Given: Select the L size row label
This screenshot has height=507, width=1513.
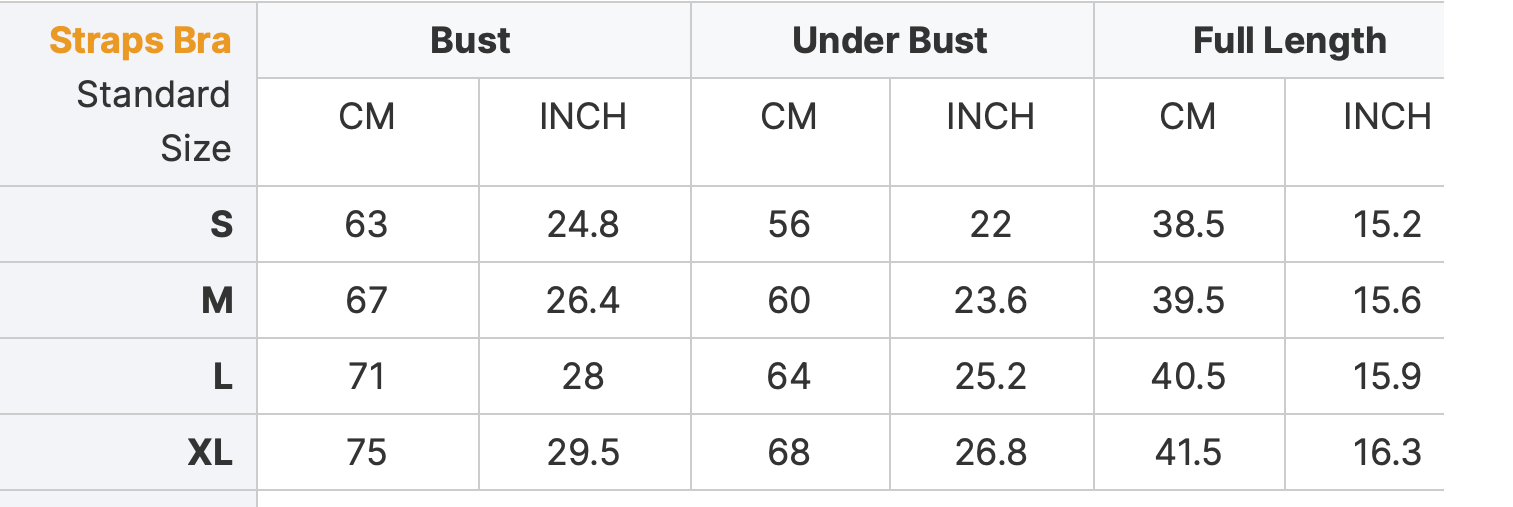Looking at the screenshot, I should 222,376.
